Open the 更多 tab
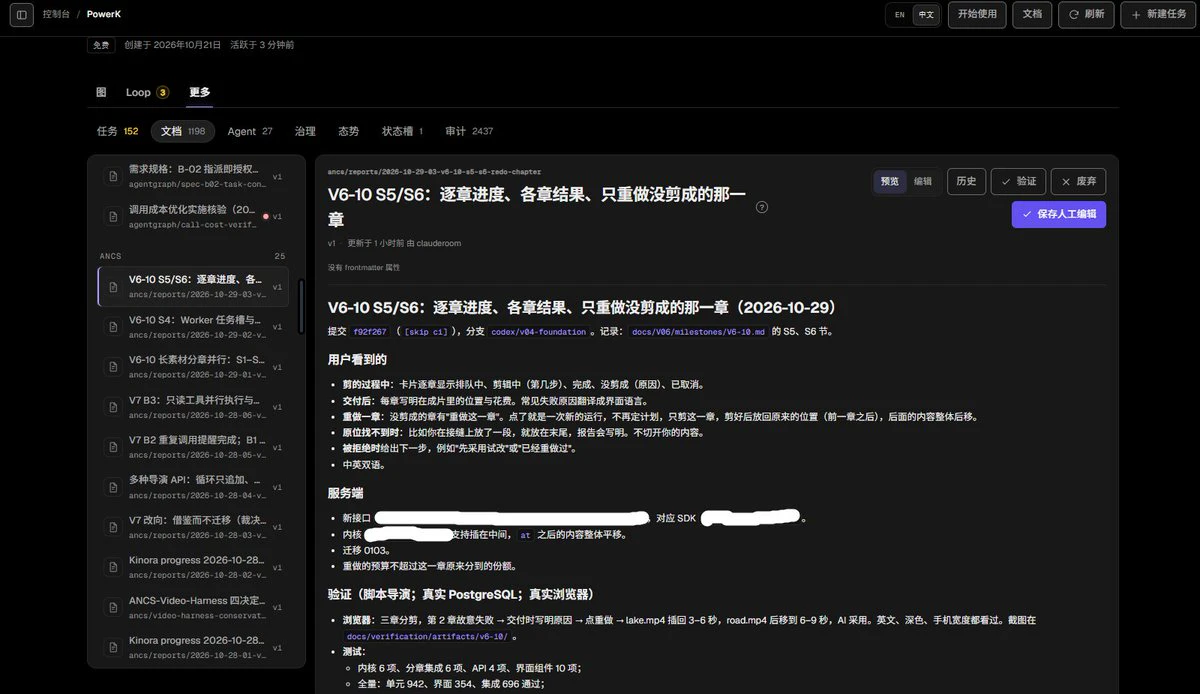The height and width of the screenshot is (694, 1200). [199, 92]
